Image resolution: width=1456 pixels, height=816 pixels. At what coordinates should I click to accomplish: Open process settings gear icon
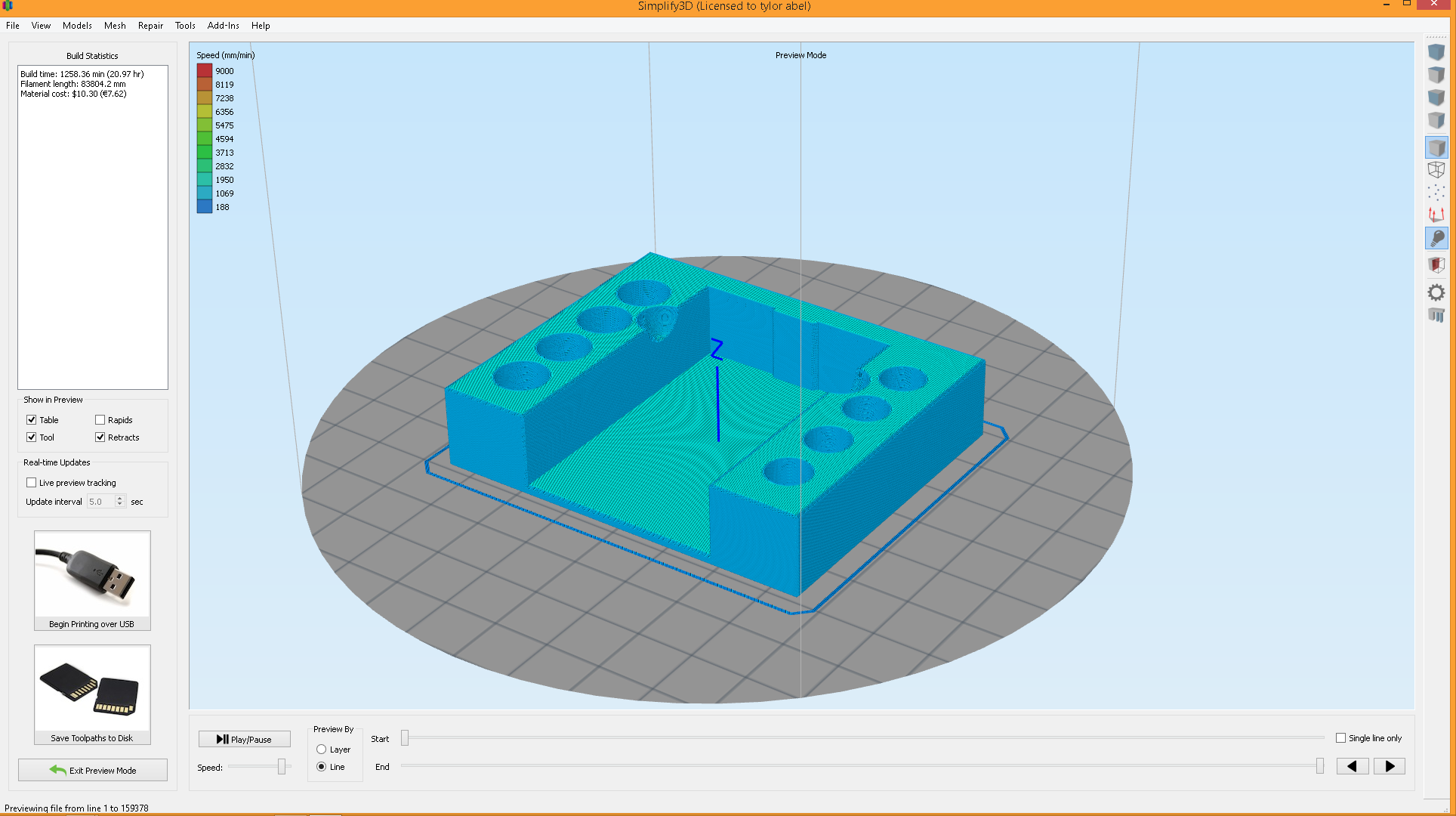(1436, 292)
